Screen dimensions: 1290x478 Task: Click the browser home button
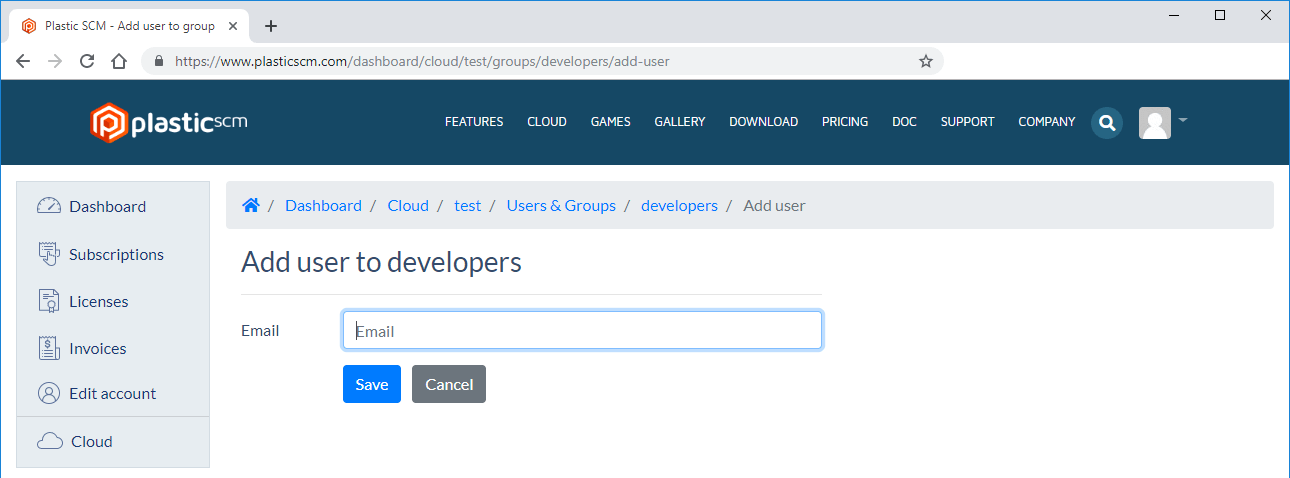(119, 61)
